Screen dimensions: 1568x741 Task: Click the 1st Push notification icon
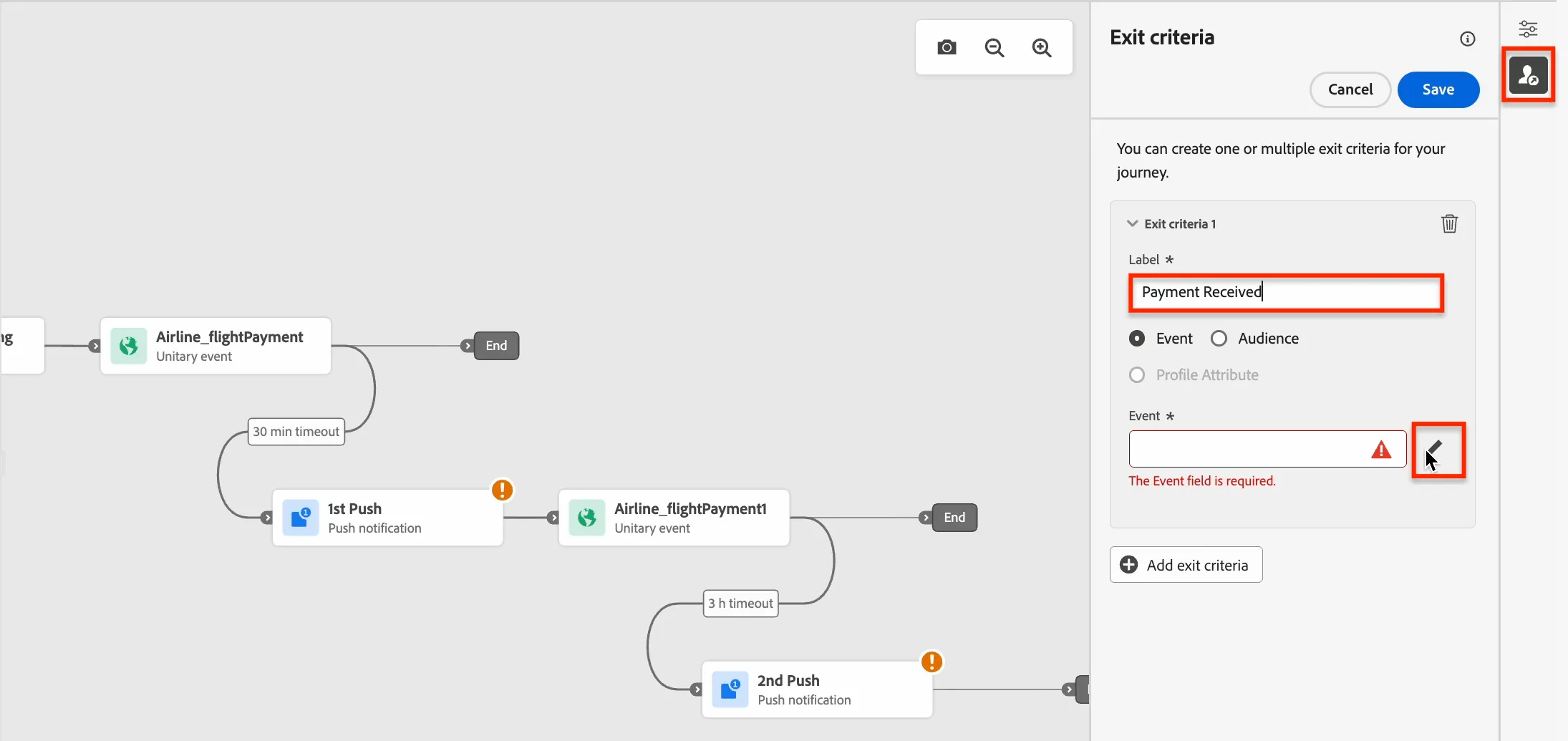pos(301,518)
